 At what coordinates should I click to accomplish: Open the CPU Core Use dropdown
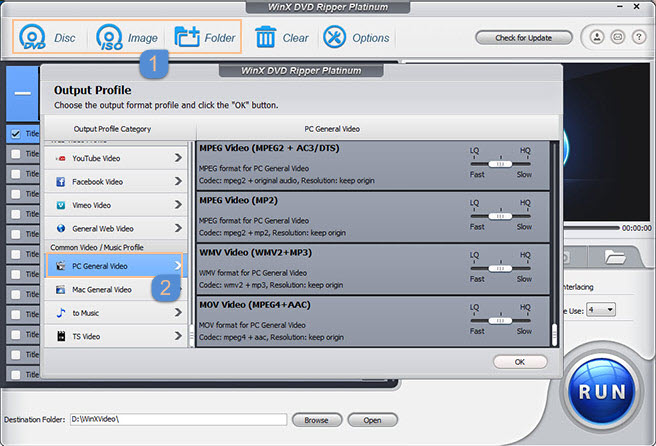pyautogui.click(x=601, y=310)
